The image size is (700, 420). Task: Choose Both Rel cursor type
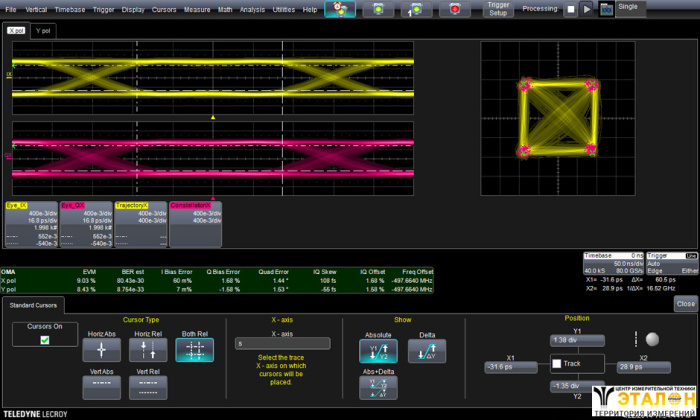pos(194,350)
